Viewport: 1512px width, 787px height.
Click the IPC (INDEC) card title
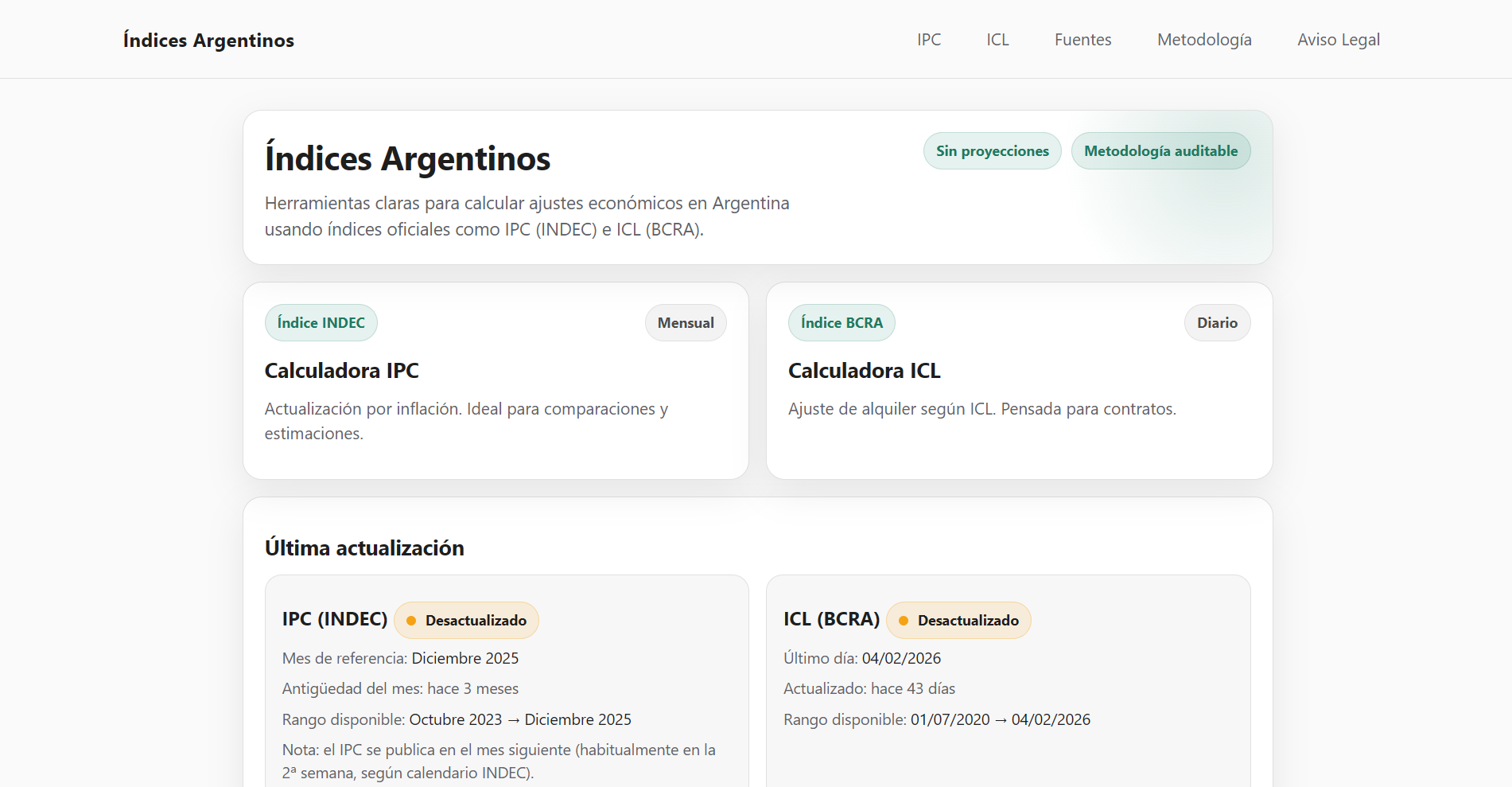coord(335,618)
